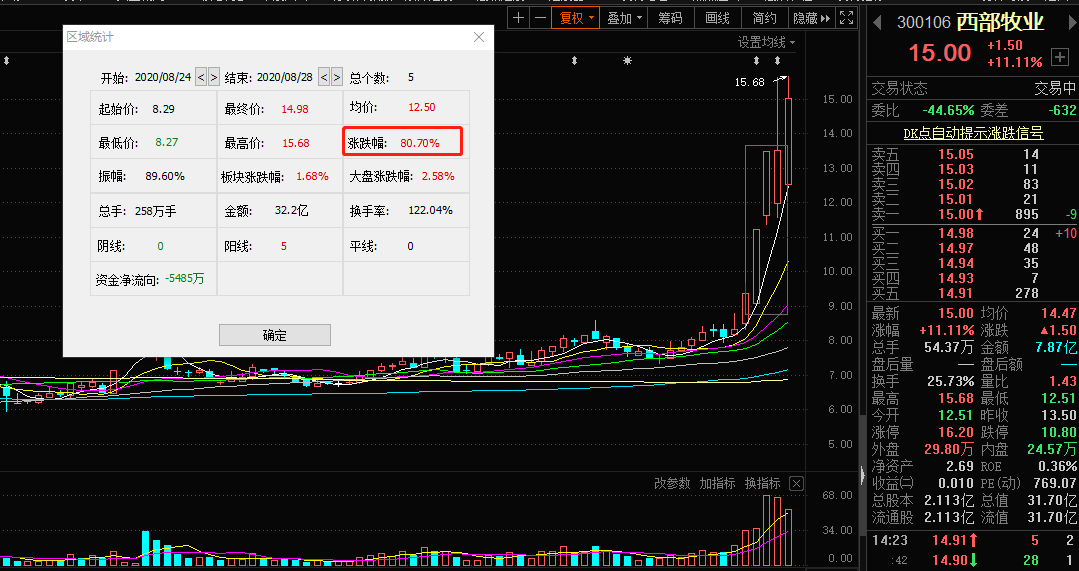Click the 卖五 15.05 order row

pos(973,154)
